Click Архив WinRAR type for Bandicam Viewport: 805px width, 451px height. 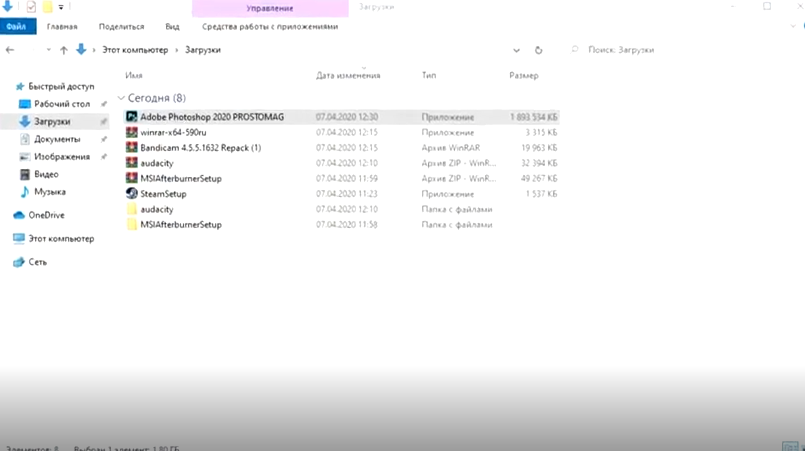(x=451, y=148)
